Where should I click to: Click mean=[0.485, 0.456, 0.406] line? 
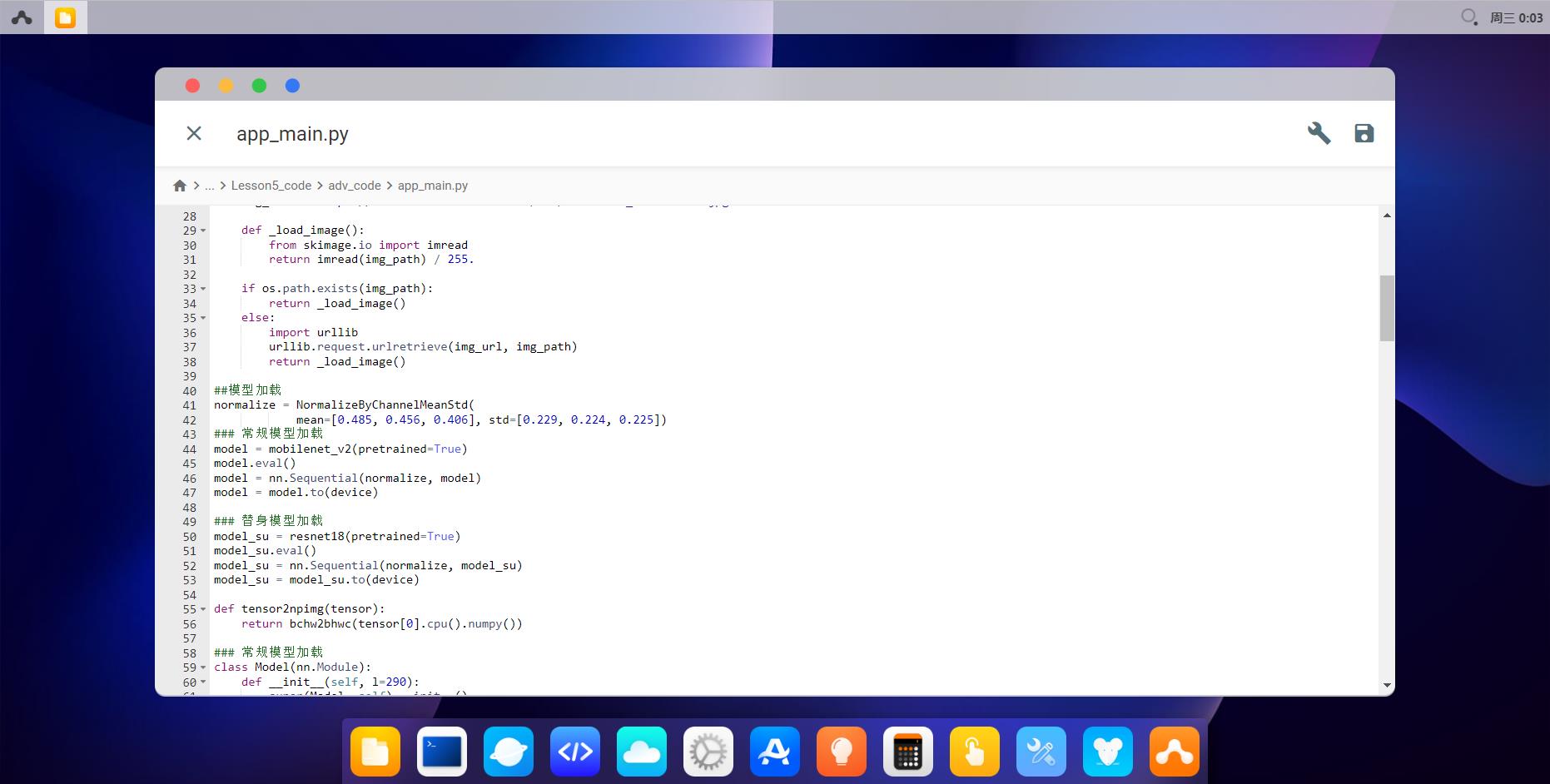482,420
